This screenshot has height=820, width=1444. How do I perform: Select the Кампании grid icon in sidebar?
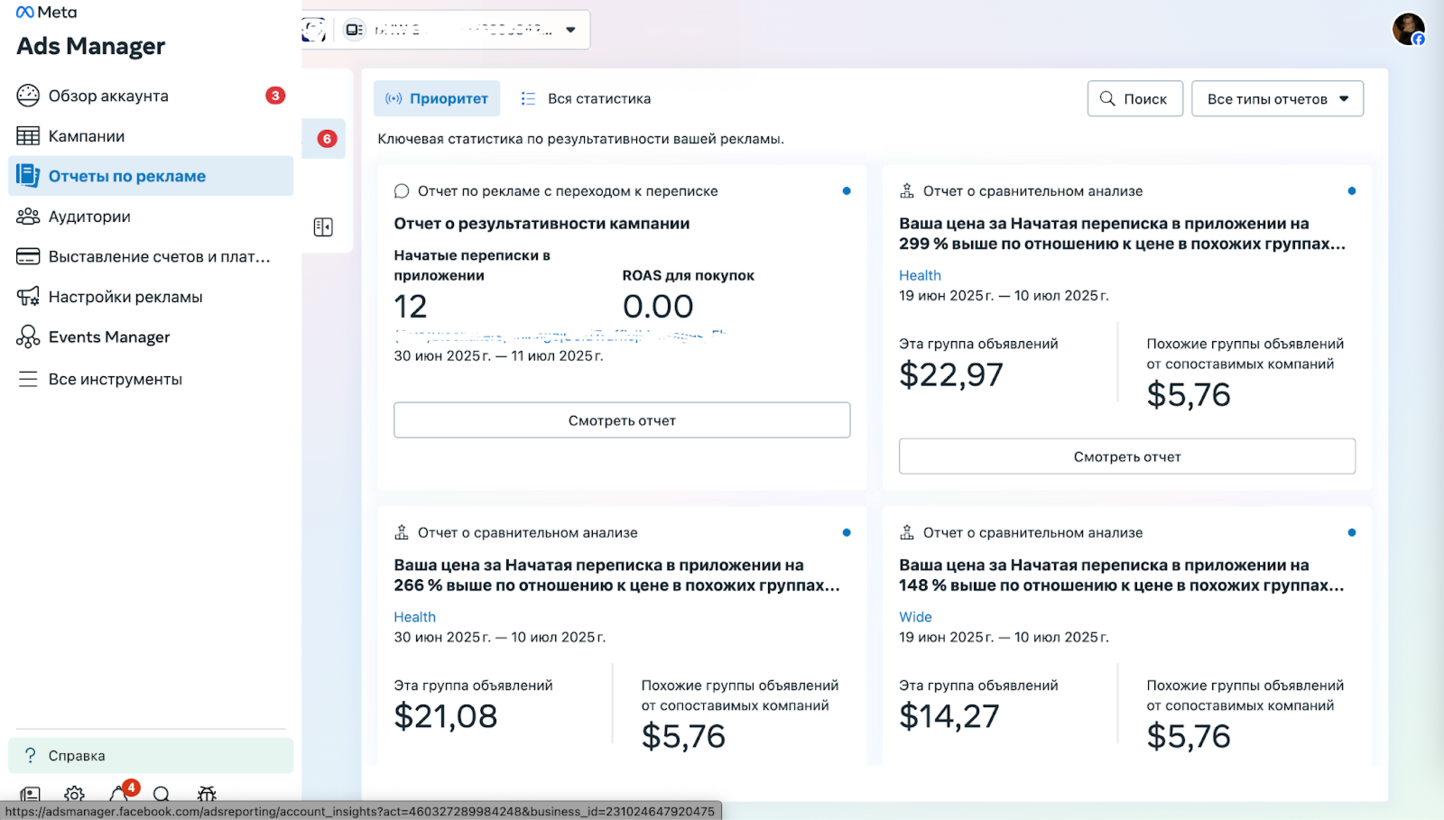28,136
